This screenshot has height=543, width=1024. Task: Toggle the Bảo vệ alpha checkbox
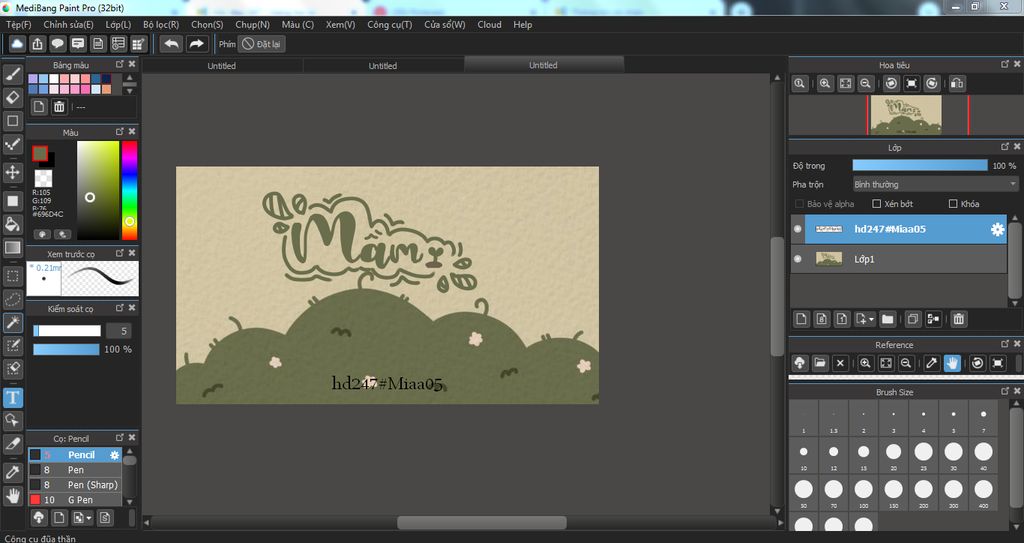pos(799,204)
